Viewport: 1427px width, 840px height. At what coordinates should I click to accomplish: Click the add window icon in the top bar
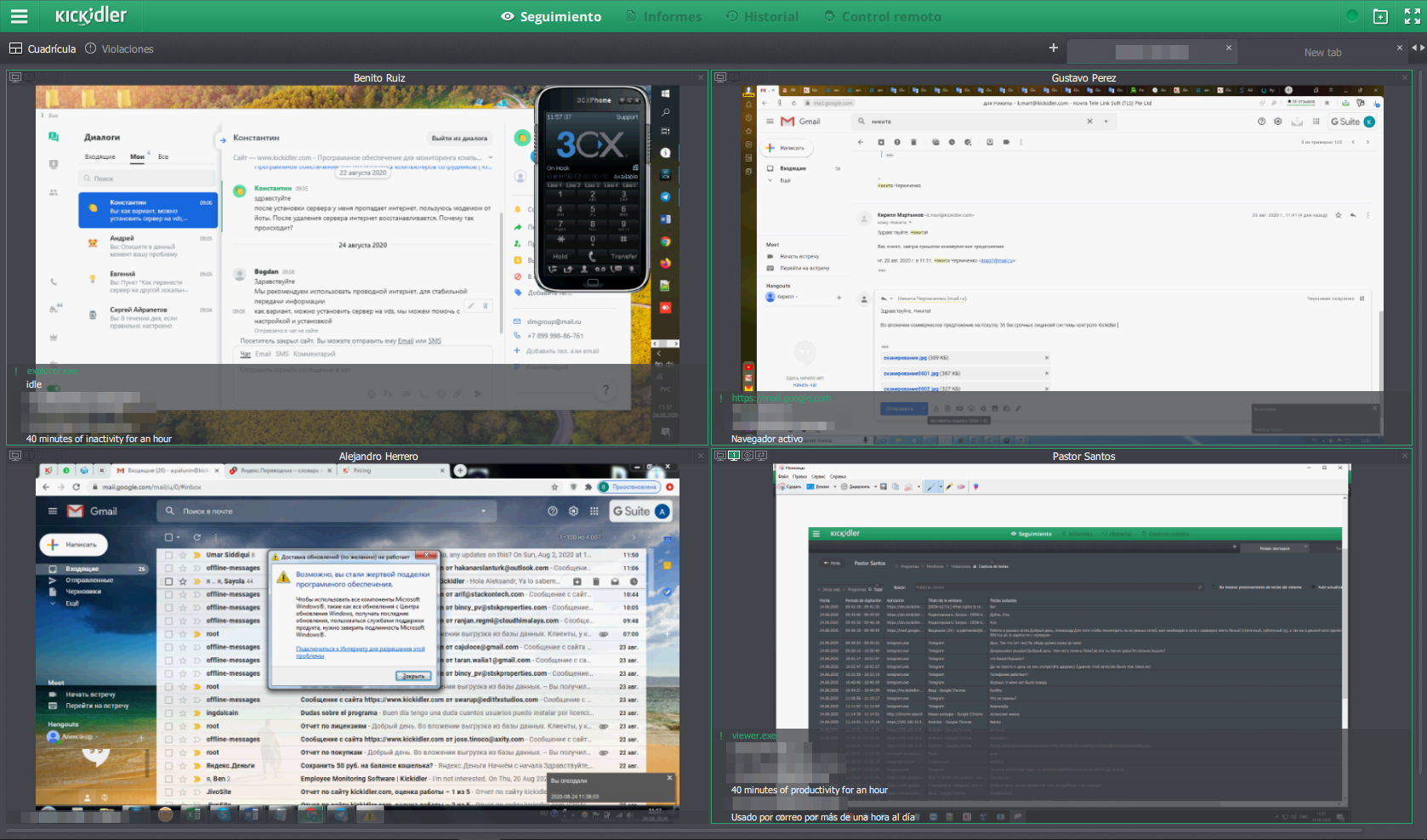click(x=1381, y=16)
